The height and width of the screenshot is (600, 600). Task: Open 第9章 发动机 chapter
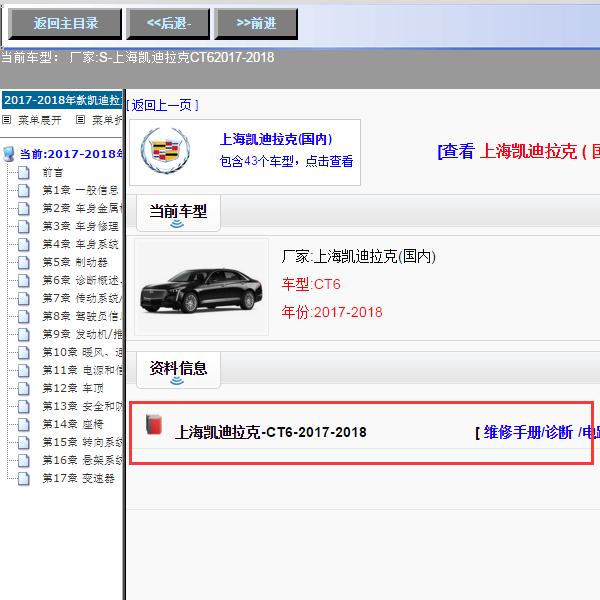coord(82,334)
